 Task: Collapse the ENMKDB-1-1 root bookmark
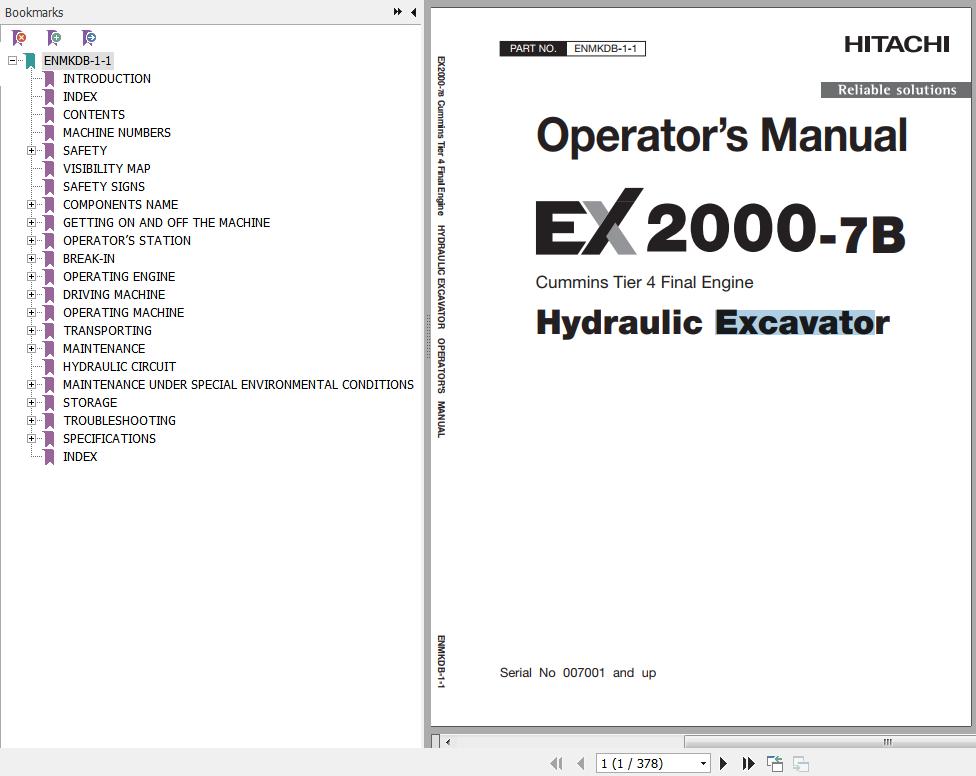(12, 60)
